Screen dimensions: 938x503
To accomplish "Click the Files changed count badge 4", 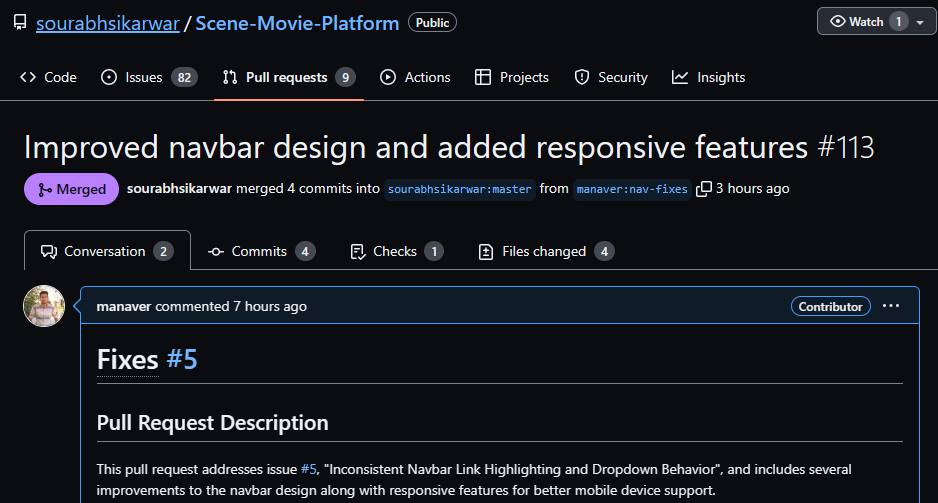I will click(604, 251).
